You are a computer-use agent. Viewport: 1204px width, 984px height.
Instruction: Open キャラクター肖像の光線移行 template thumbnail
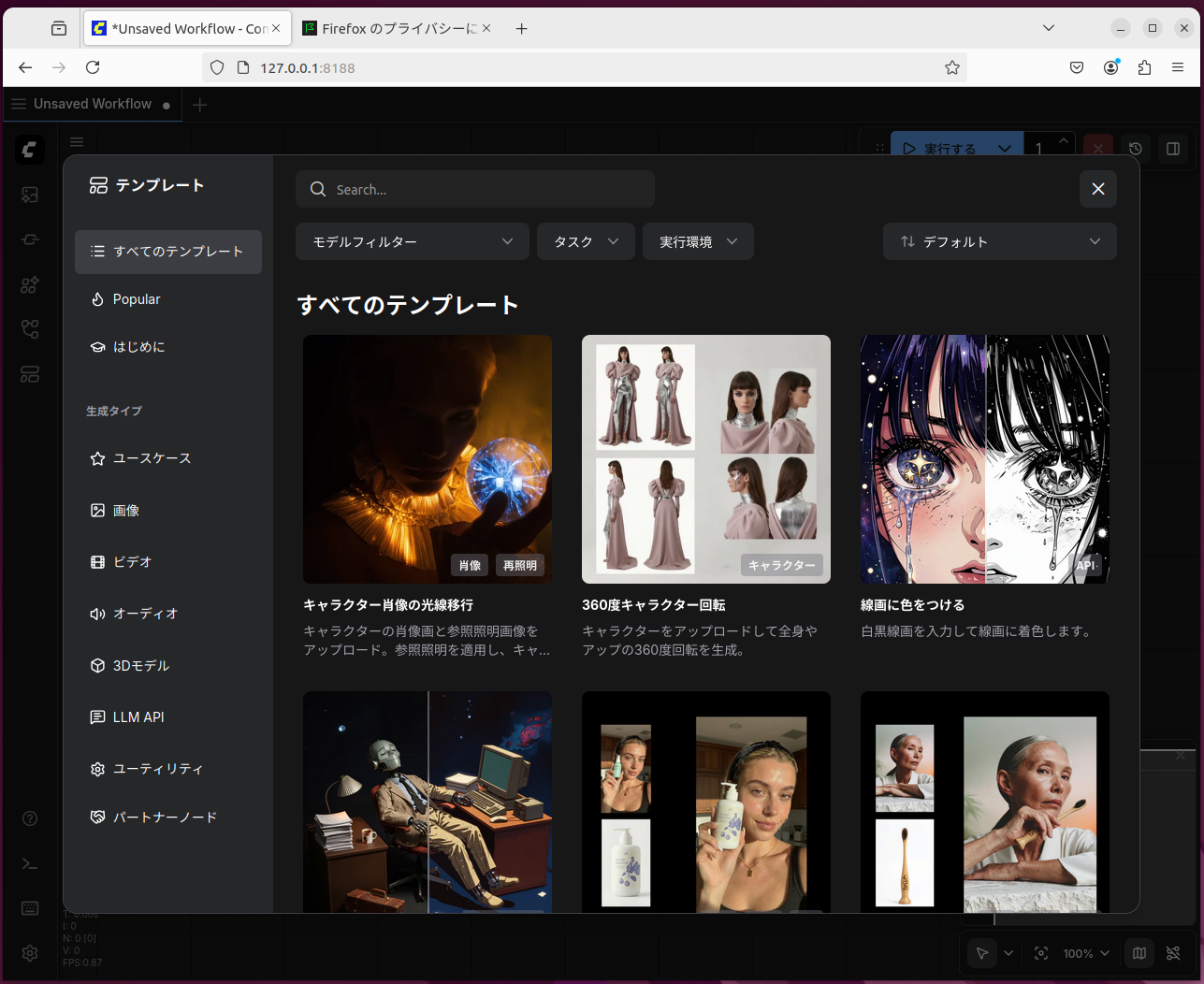tap(427, 458)
